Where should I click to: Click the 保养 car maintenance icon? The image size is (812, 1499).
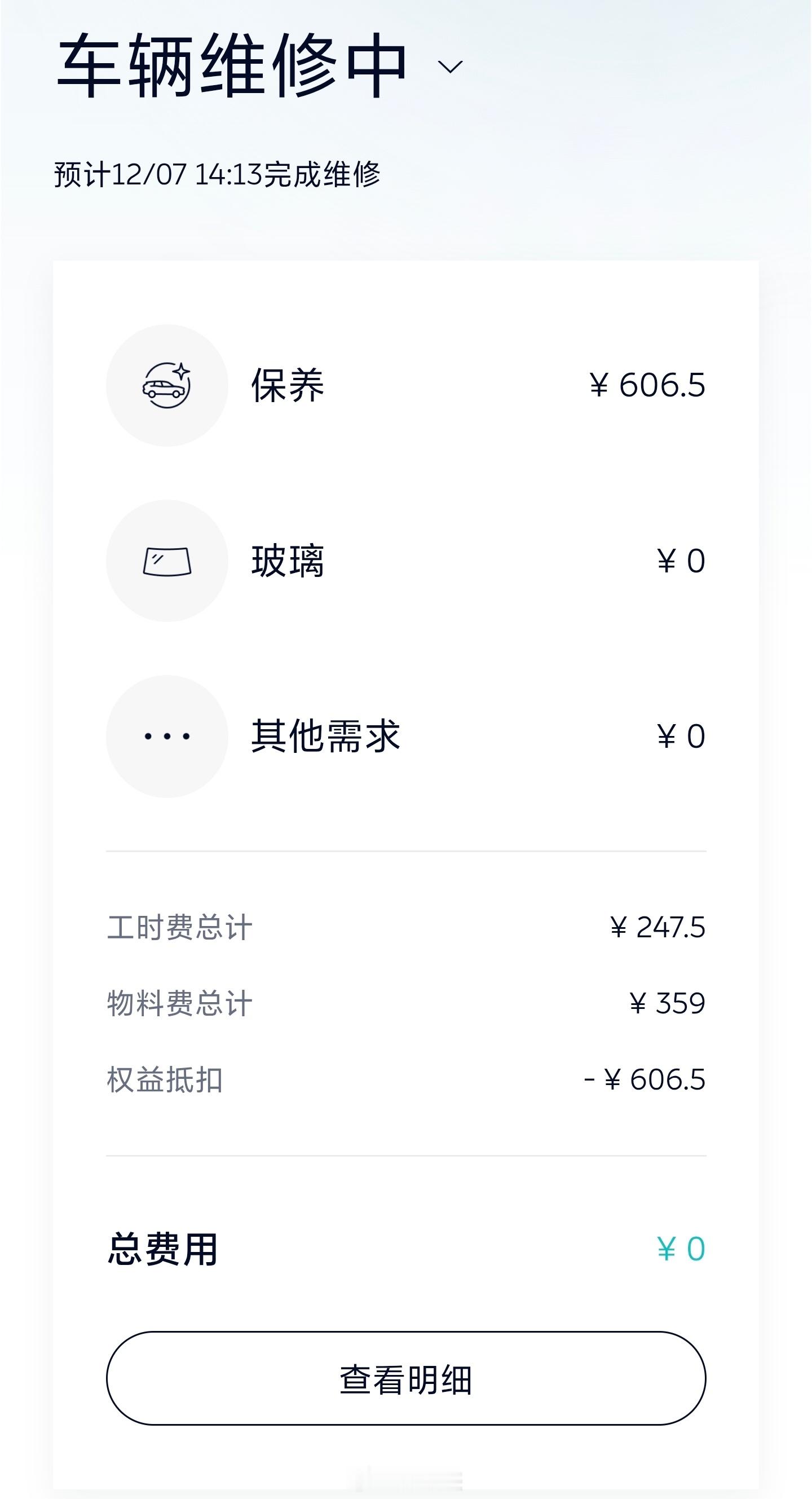pos(167,385)
